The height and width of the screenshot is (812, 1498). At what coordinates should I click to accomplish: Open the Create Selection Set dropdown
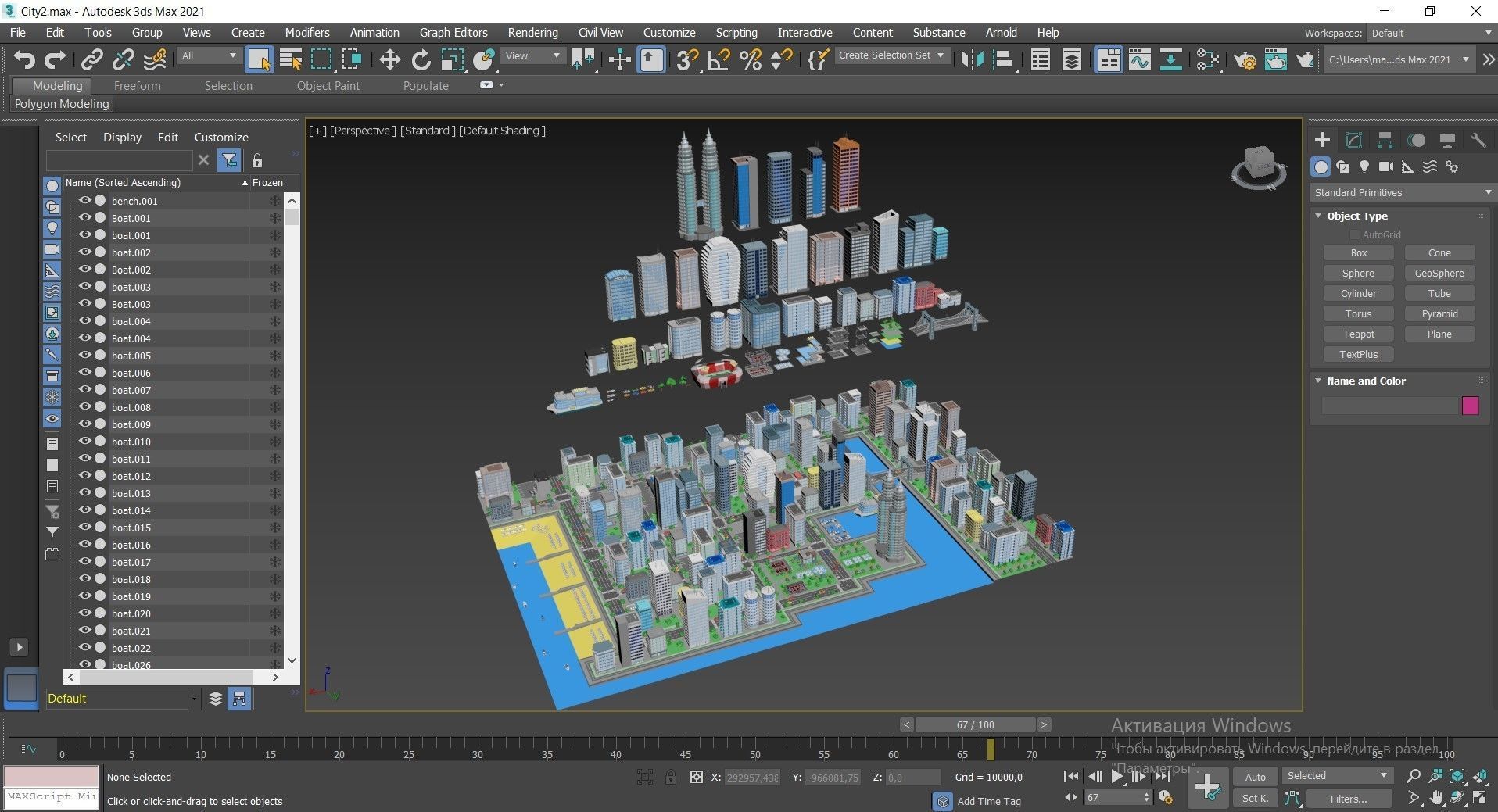pos(892,55)
